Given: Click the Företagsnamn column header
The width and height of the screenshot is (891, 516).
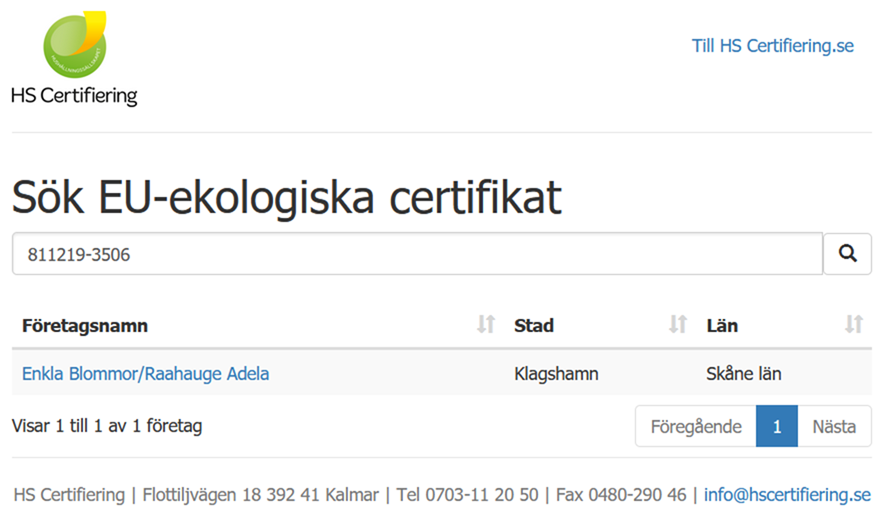Looking at the screenshot, I should (85, 326).
